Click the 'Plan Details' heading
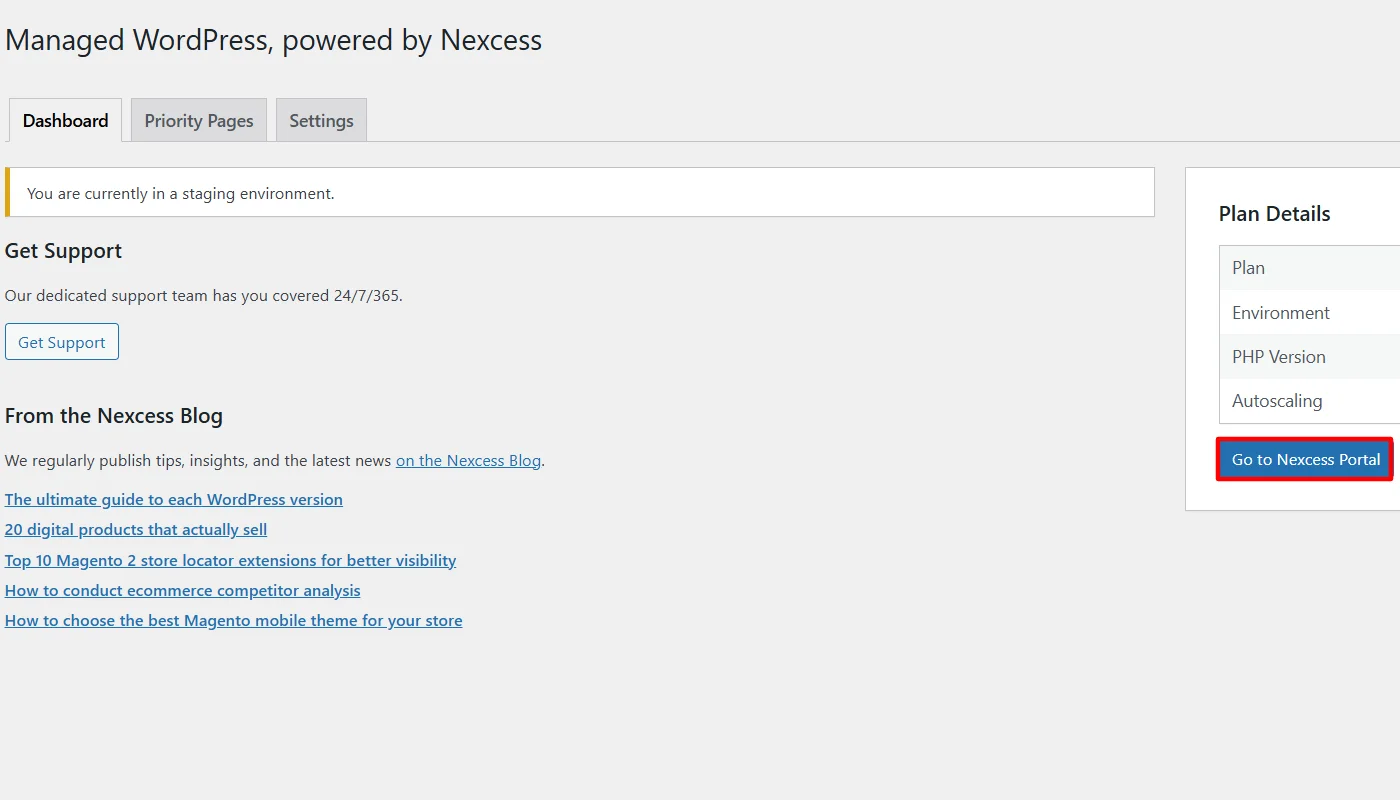The height and width of the screenshot is (800, 1400). click(x=1274, y=214)
